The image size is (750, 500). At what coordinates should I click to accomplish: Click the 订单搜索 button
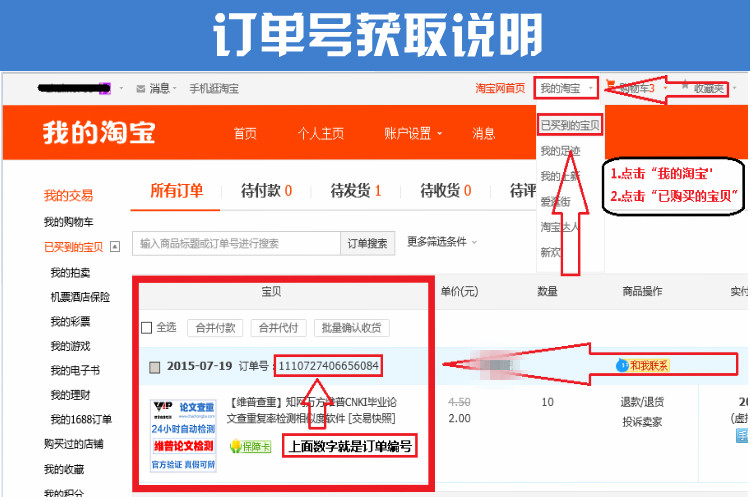(367, 244)
